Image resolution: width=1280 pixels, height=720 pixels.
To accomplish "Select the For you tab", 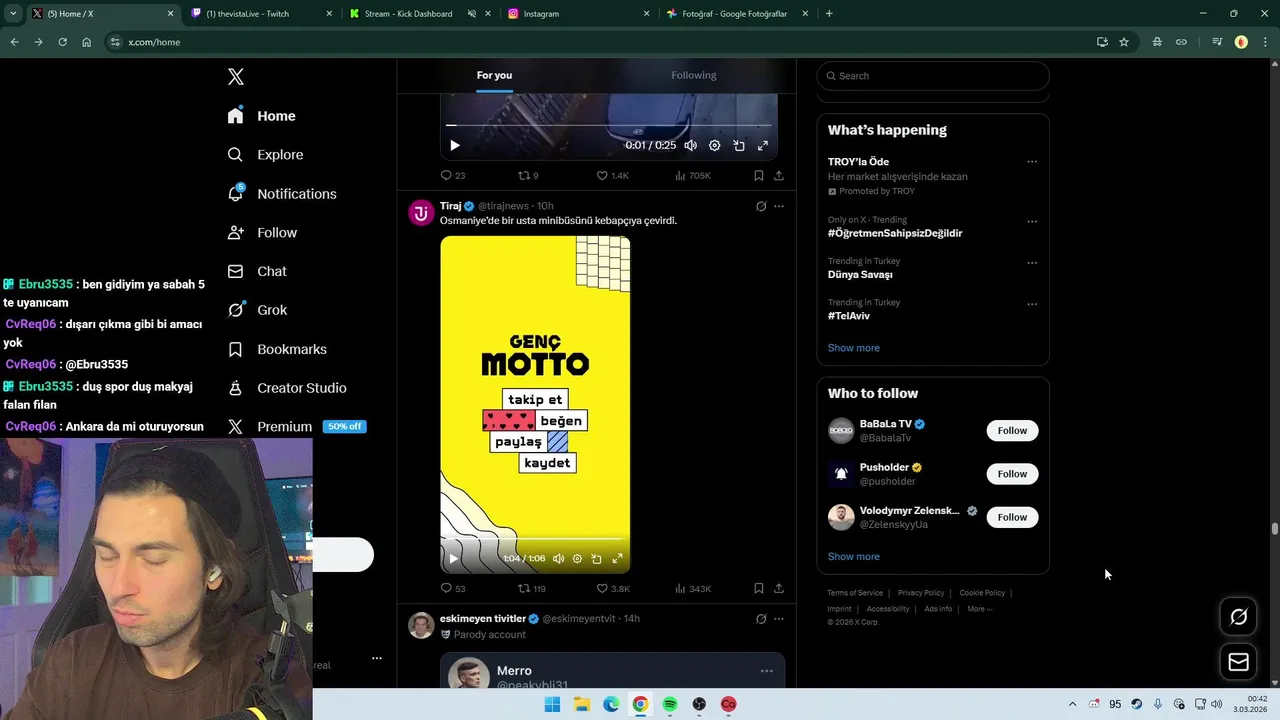I will (x=494, y=75).
